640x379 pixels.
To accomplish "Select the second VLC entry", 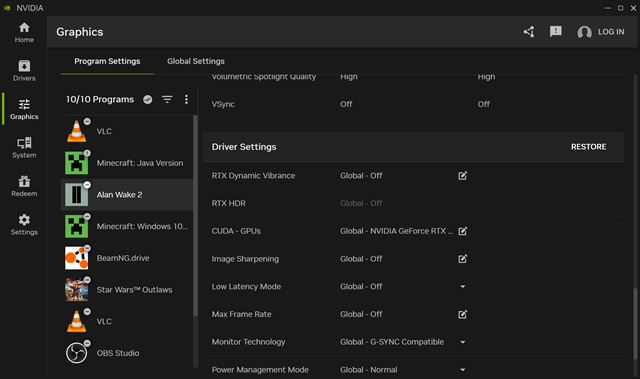I will (127, 321).
